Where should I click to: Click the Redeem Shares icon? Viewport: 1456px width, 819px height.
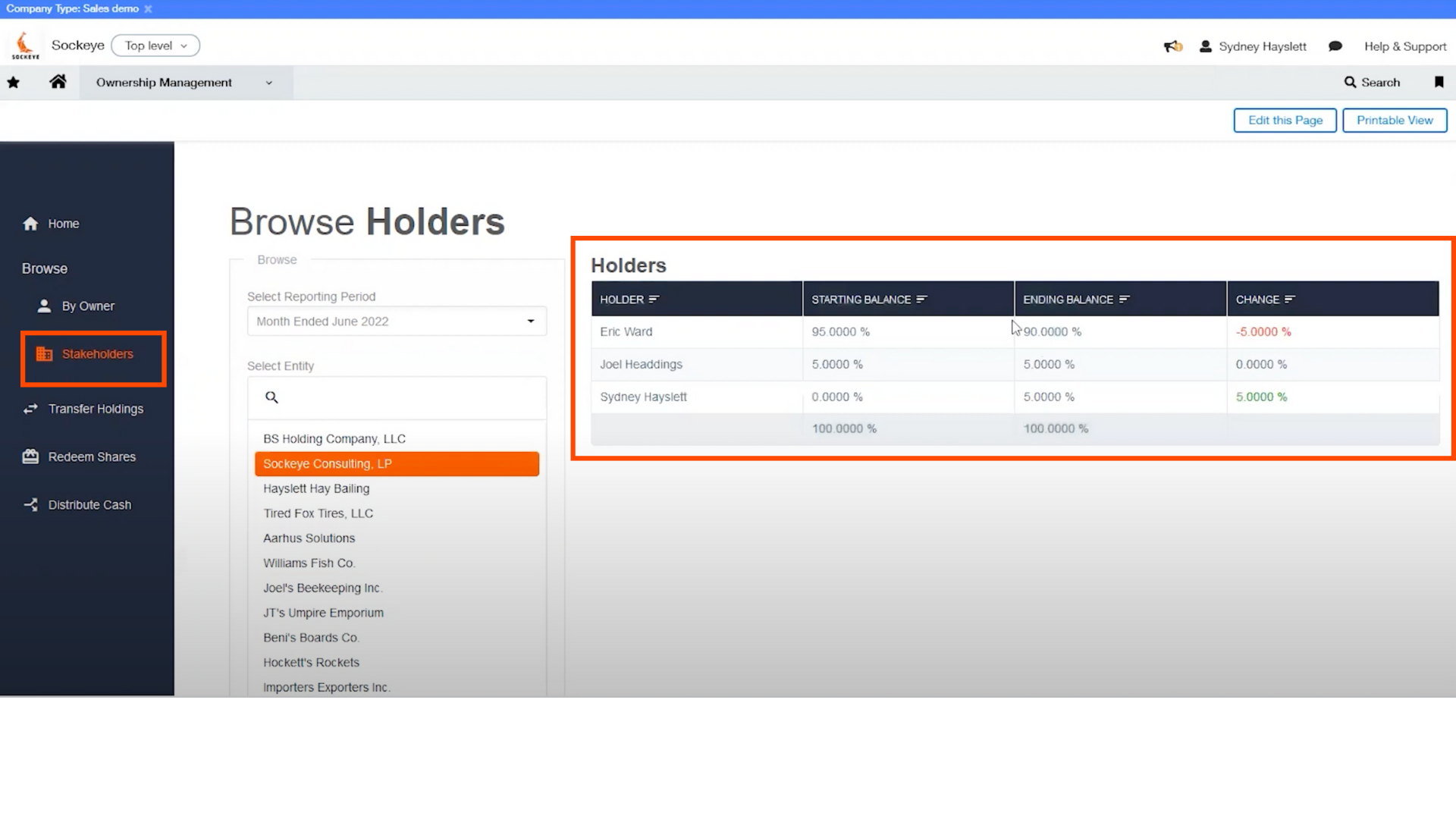[x=30, y=457]
